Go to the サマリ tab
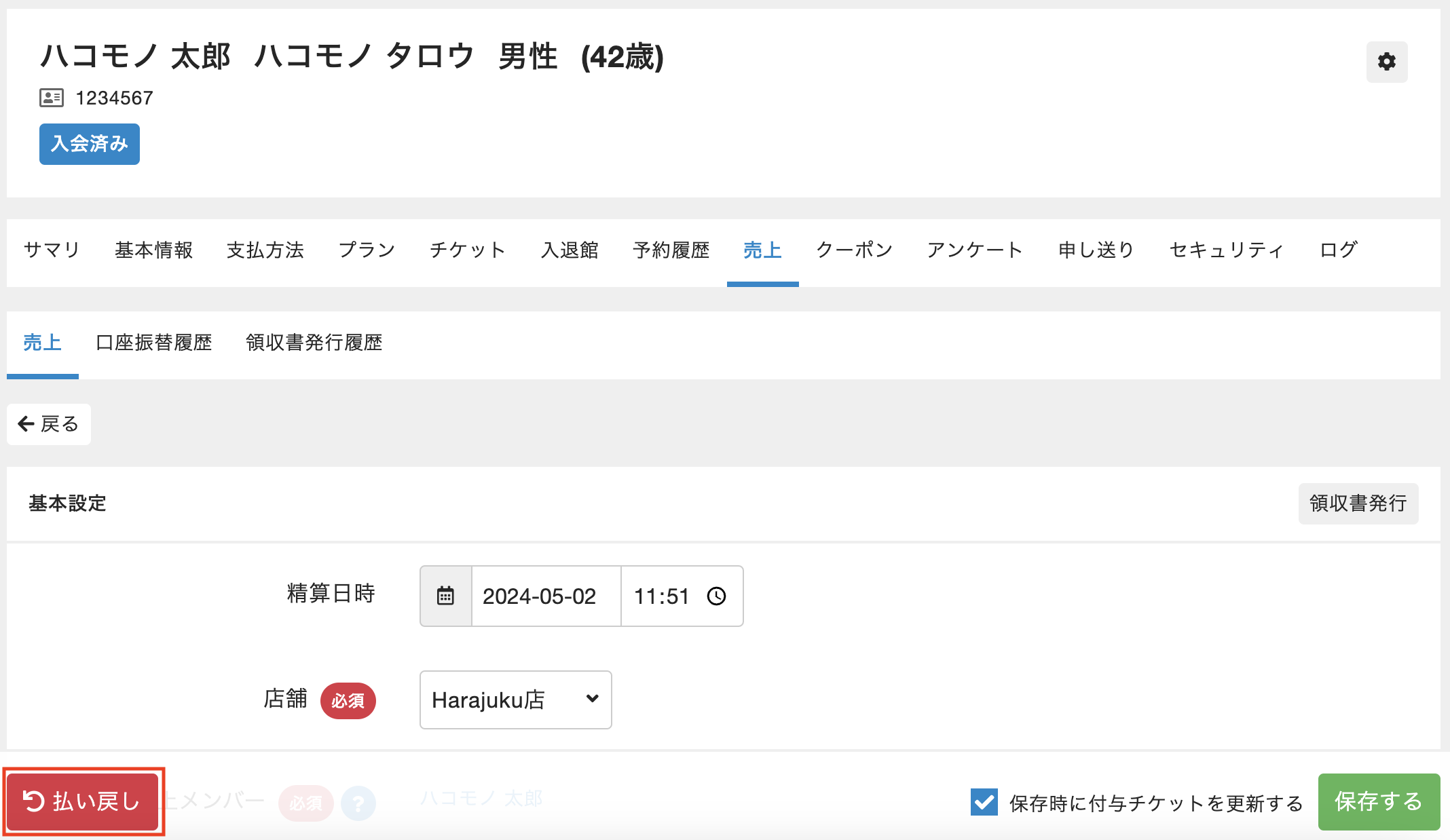 (x=52, y=250)
